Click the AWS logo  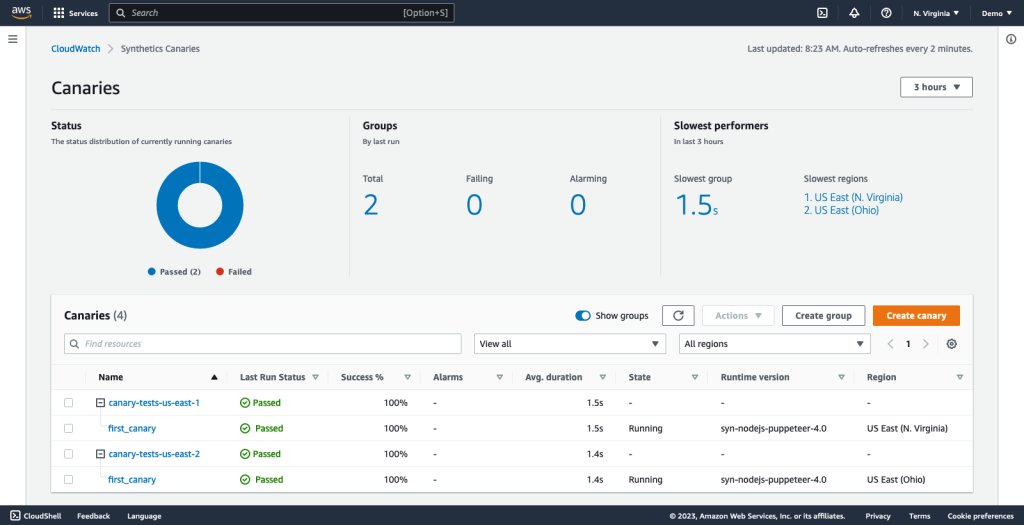[21, 13]
